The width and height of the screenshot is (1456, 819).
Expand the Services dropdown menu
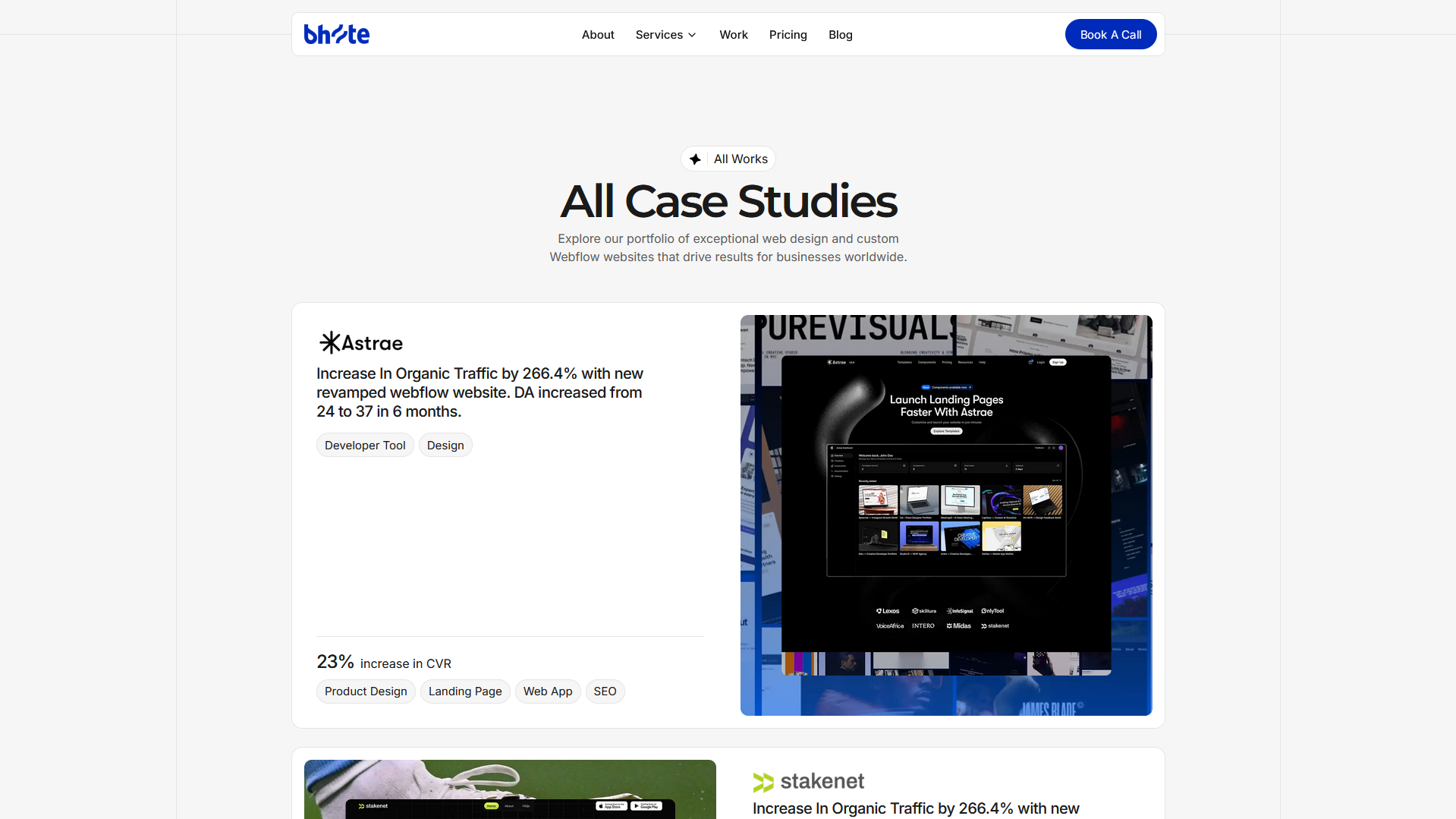[x=665, y=35]
